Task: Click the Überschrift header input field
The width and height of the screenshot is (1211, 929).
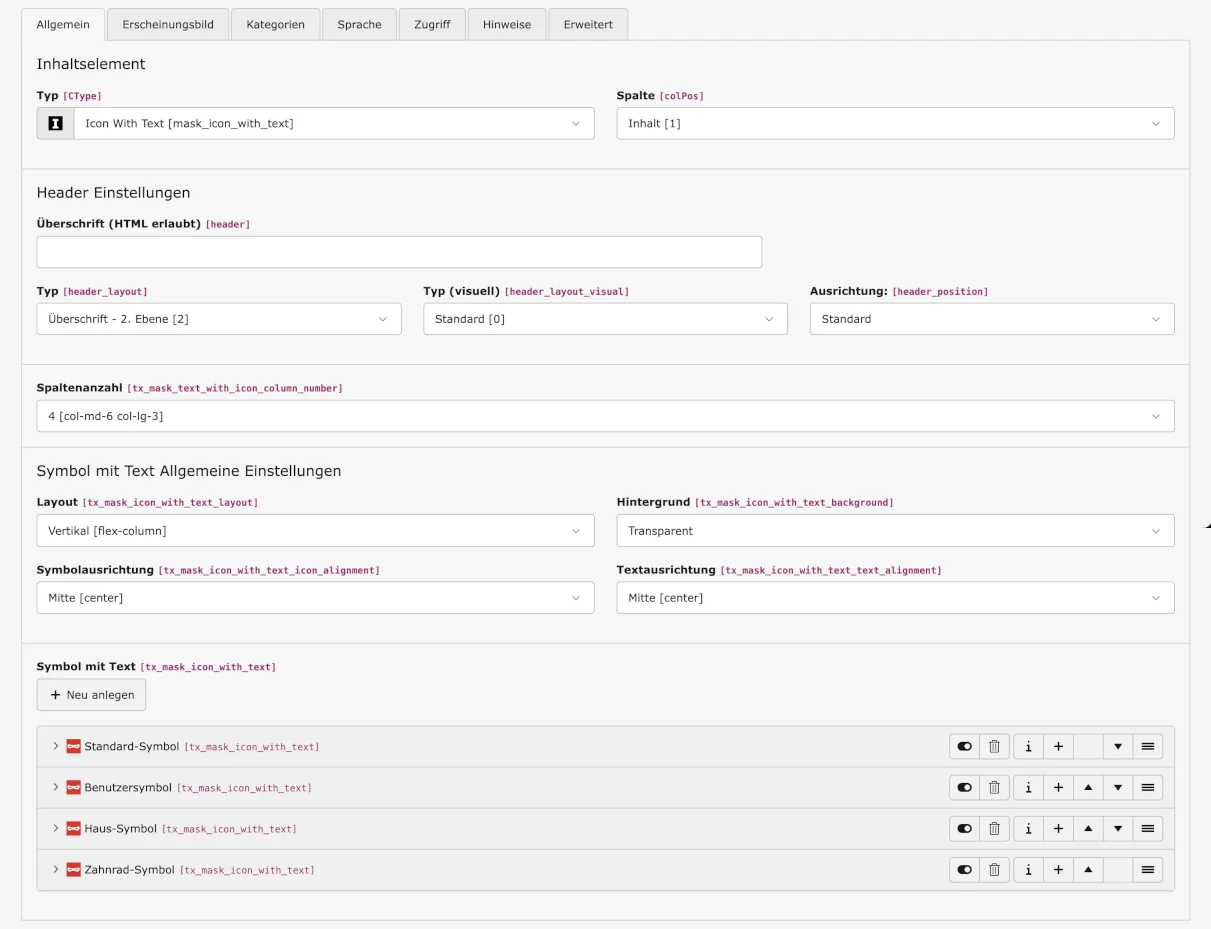Action: pos(399,251)
